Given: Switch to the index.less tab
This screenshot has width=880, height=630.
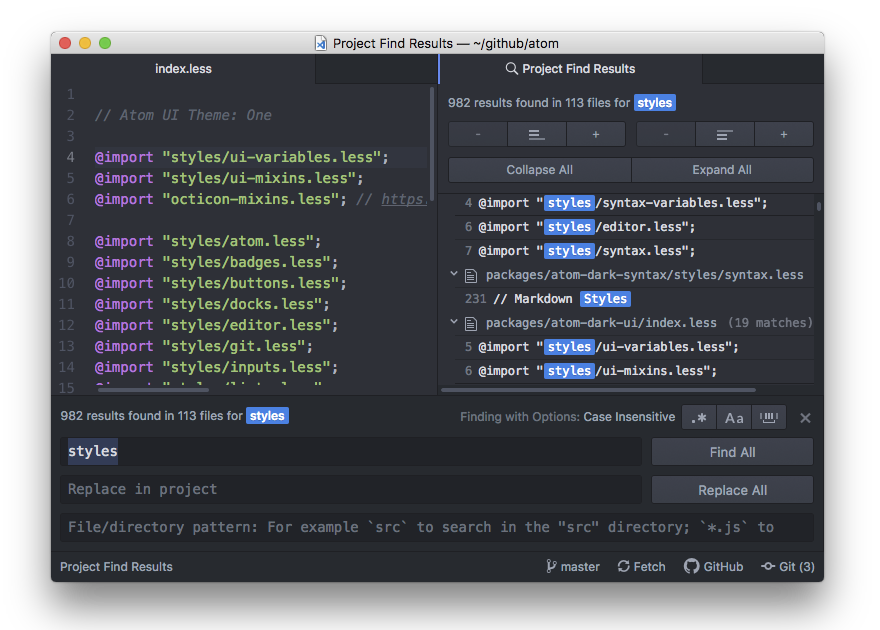Looking at the screenshot, I should [183, 69].
